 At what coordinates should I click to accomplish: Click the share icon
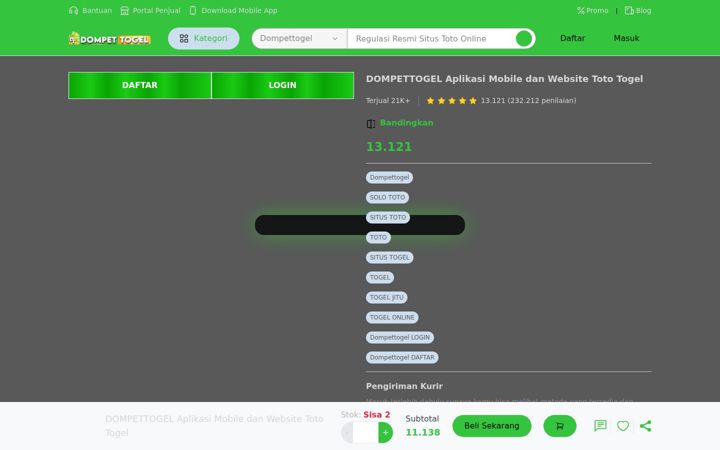[x=645, y=426]
